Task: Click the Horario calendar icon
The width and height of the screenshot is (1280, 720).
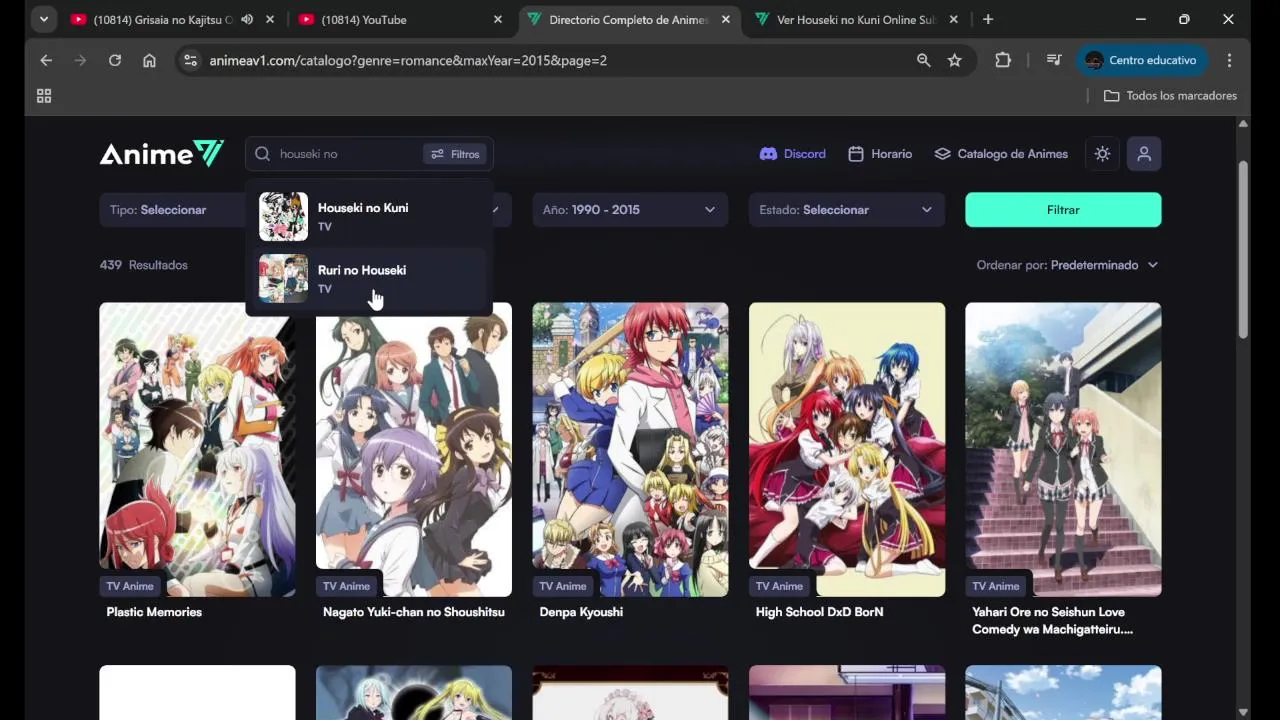Action: [x=856, y=154]
